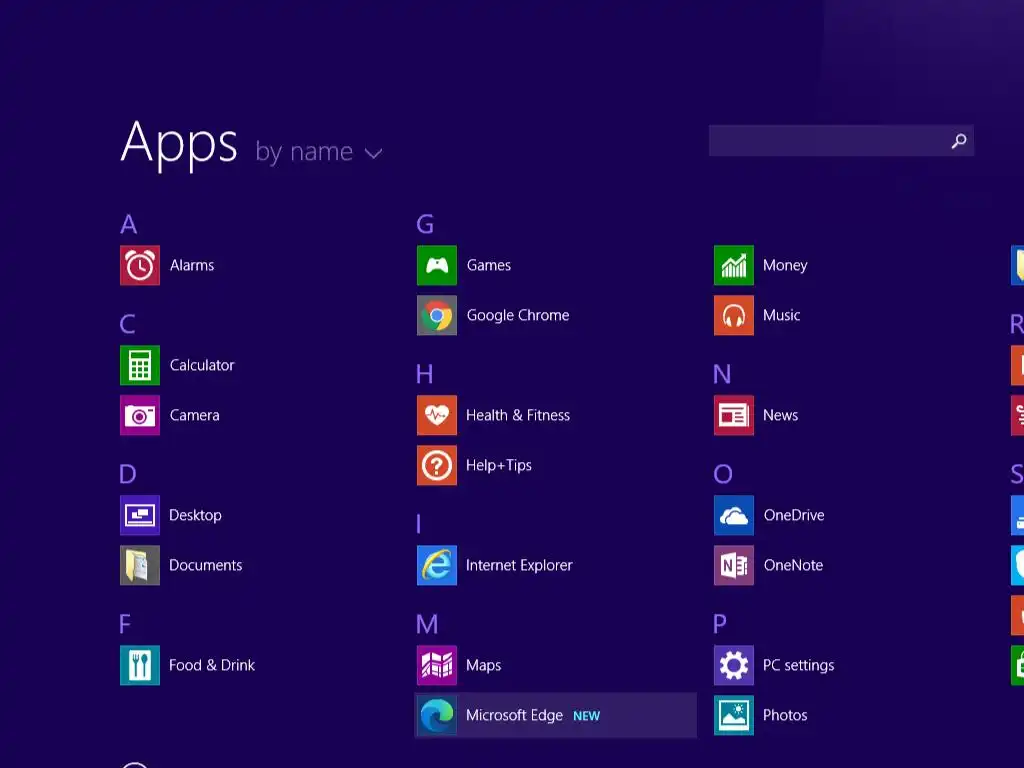Open the Photos app icon

tap(734, 715)
